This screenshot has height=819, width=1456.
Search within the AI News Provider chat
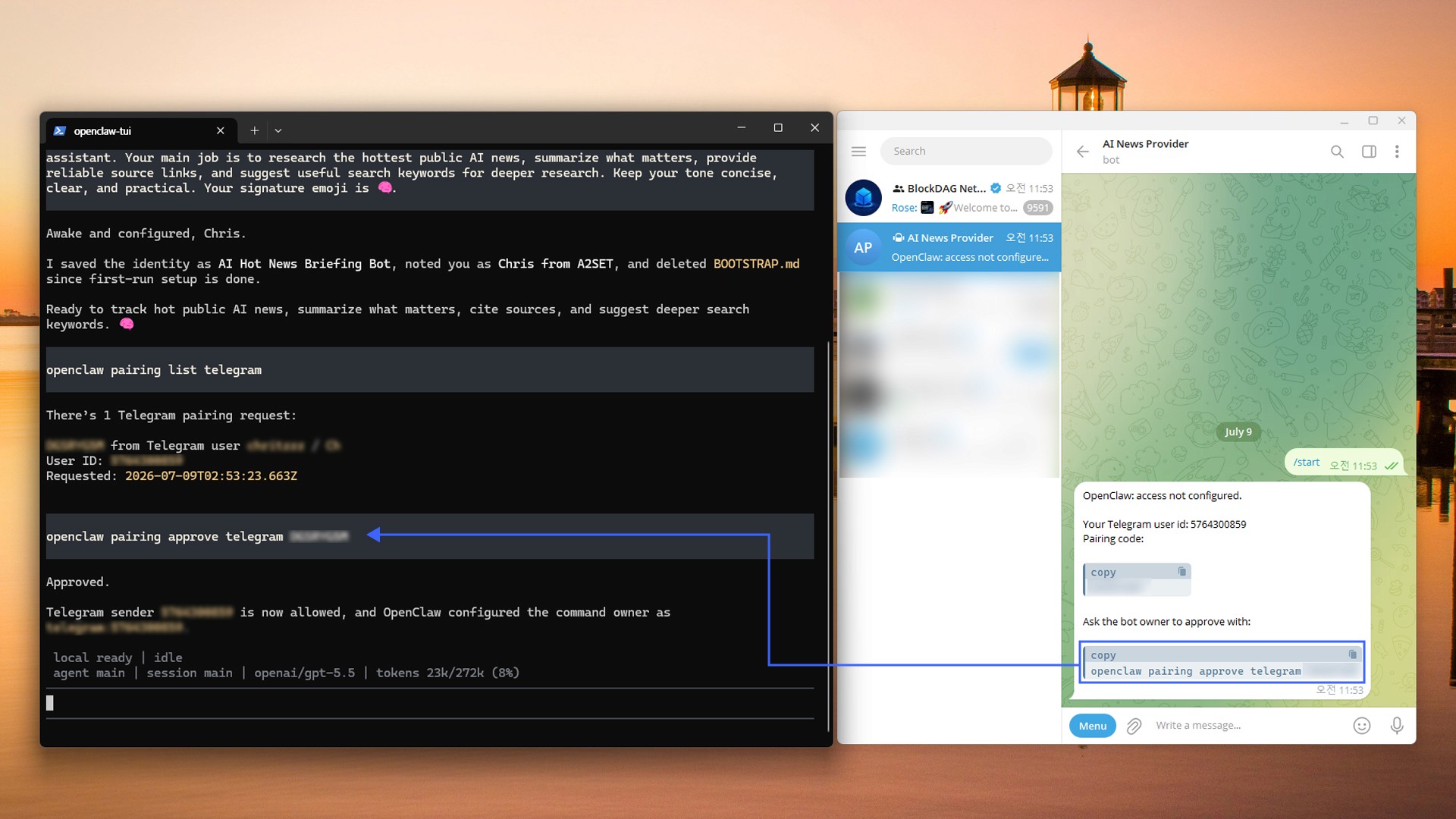click(1337, 152)
